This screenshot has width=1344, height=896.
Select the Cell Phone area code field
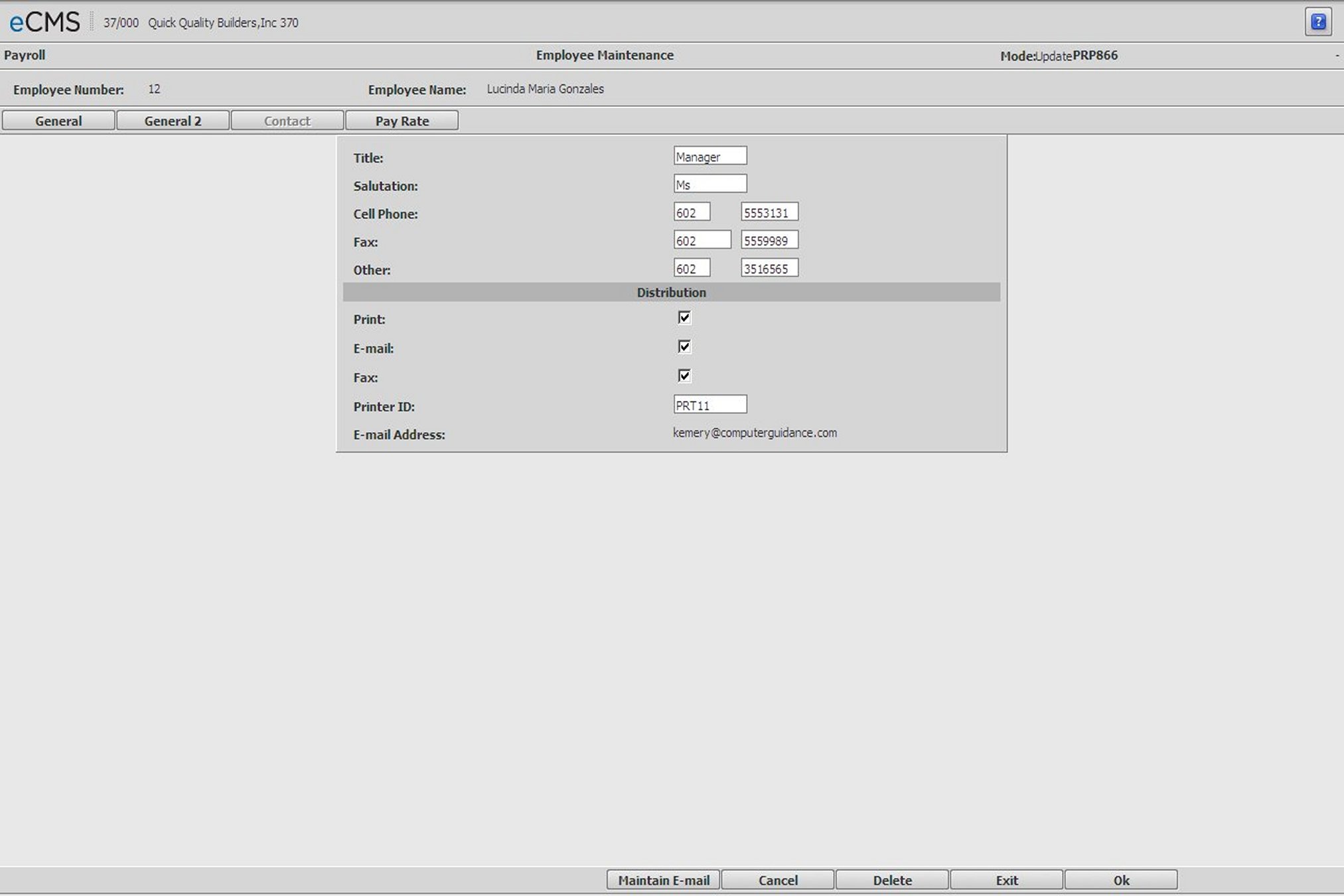tap(692, 212)
